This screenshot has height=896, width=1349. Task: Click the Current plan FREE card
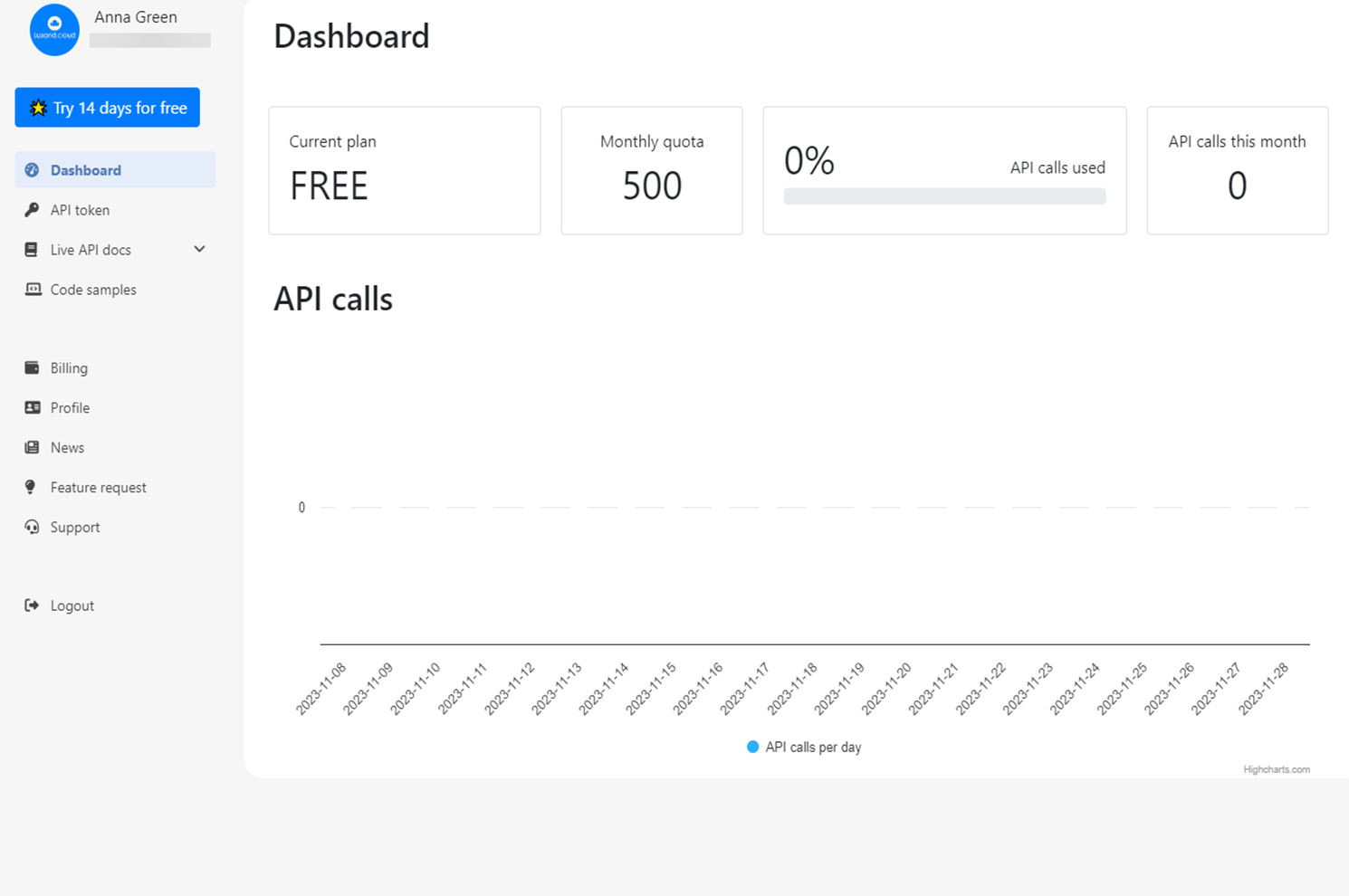click(404, 170)
